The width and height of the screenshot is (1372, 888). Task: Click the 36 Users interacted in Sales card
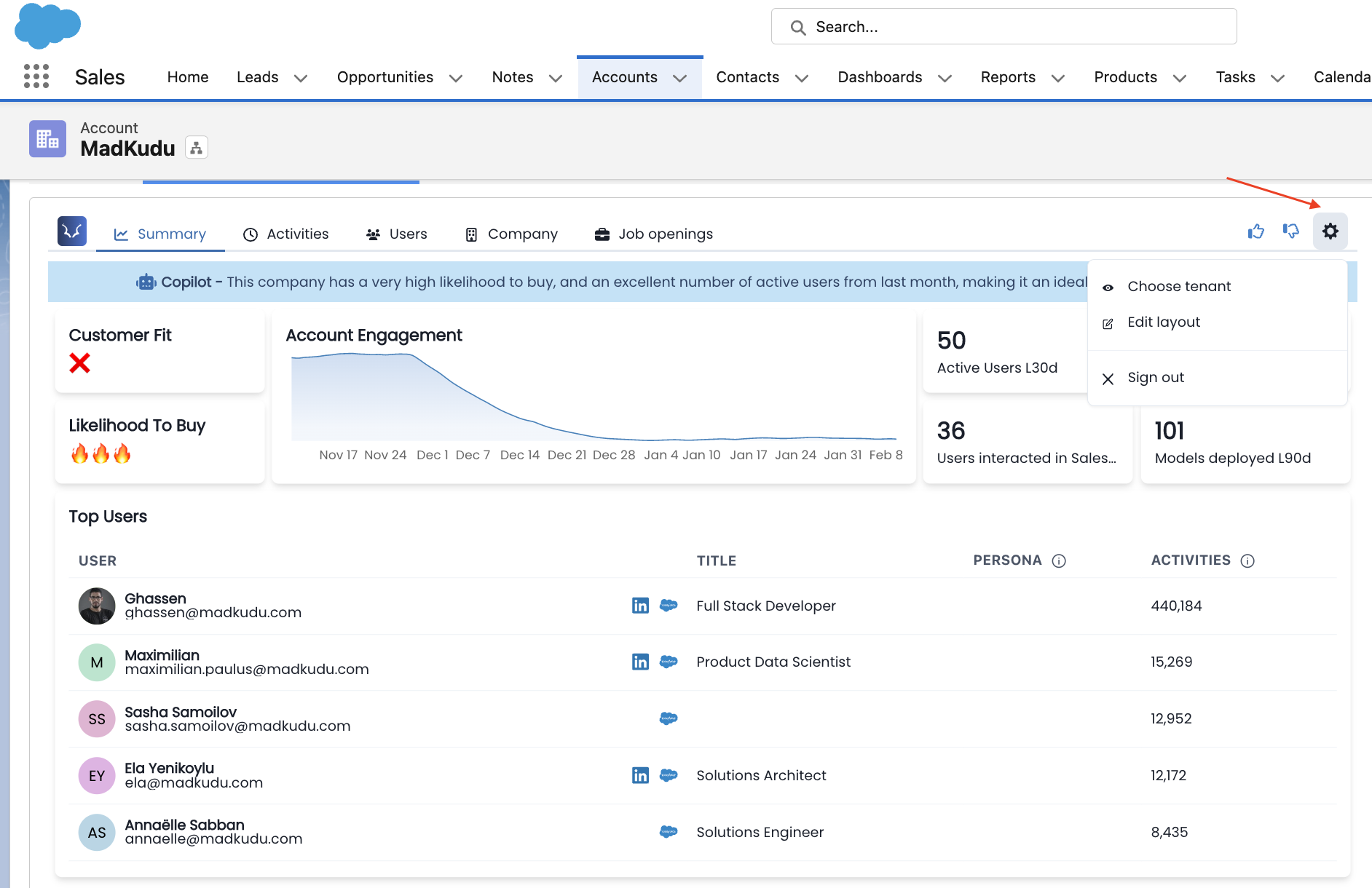pos(1027,443)
